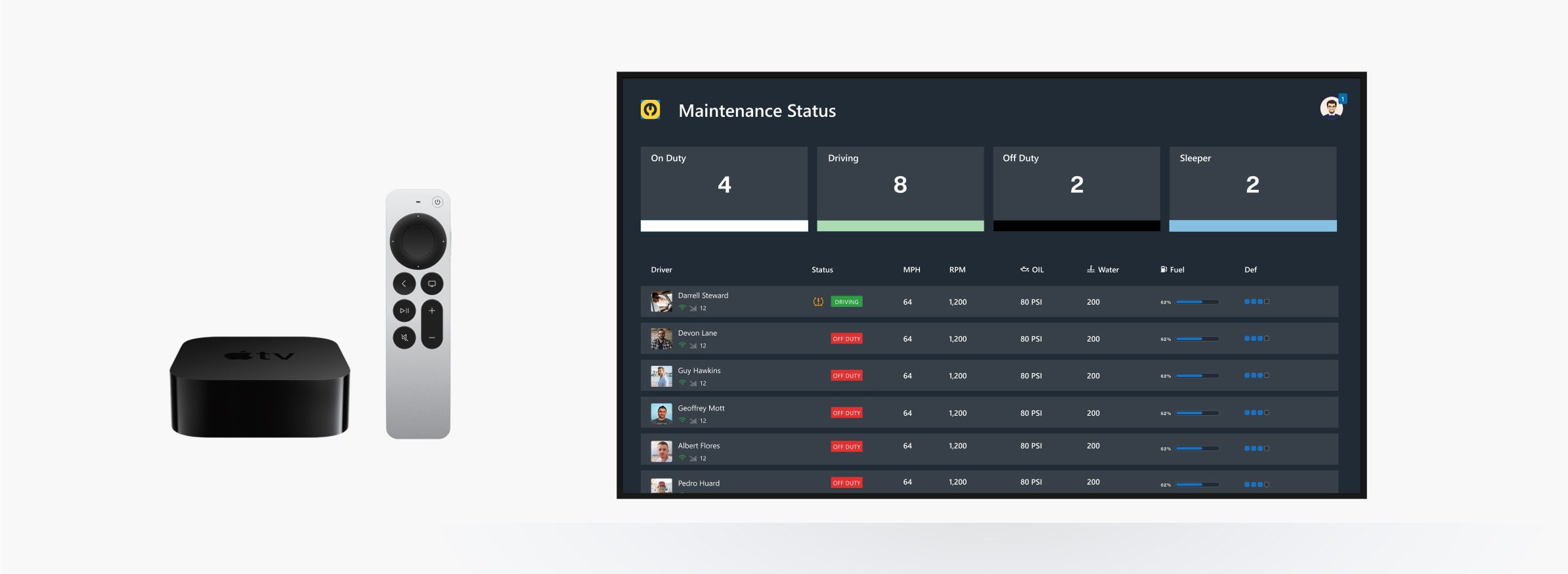Viewport: 1568px width, 574px height.
Task: Click the Wi-Fi icon under Albert Flores
Action: tap(682, 458)
